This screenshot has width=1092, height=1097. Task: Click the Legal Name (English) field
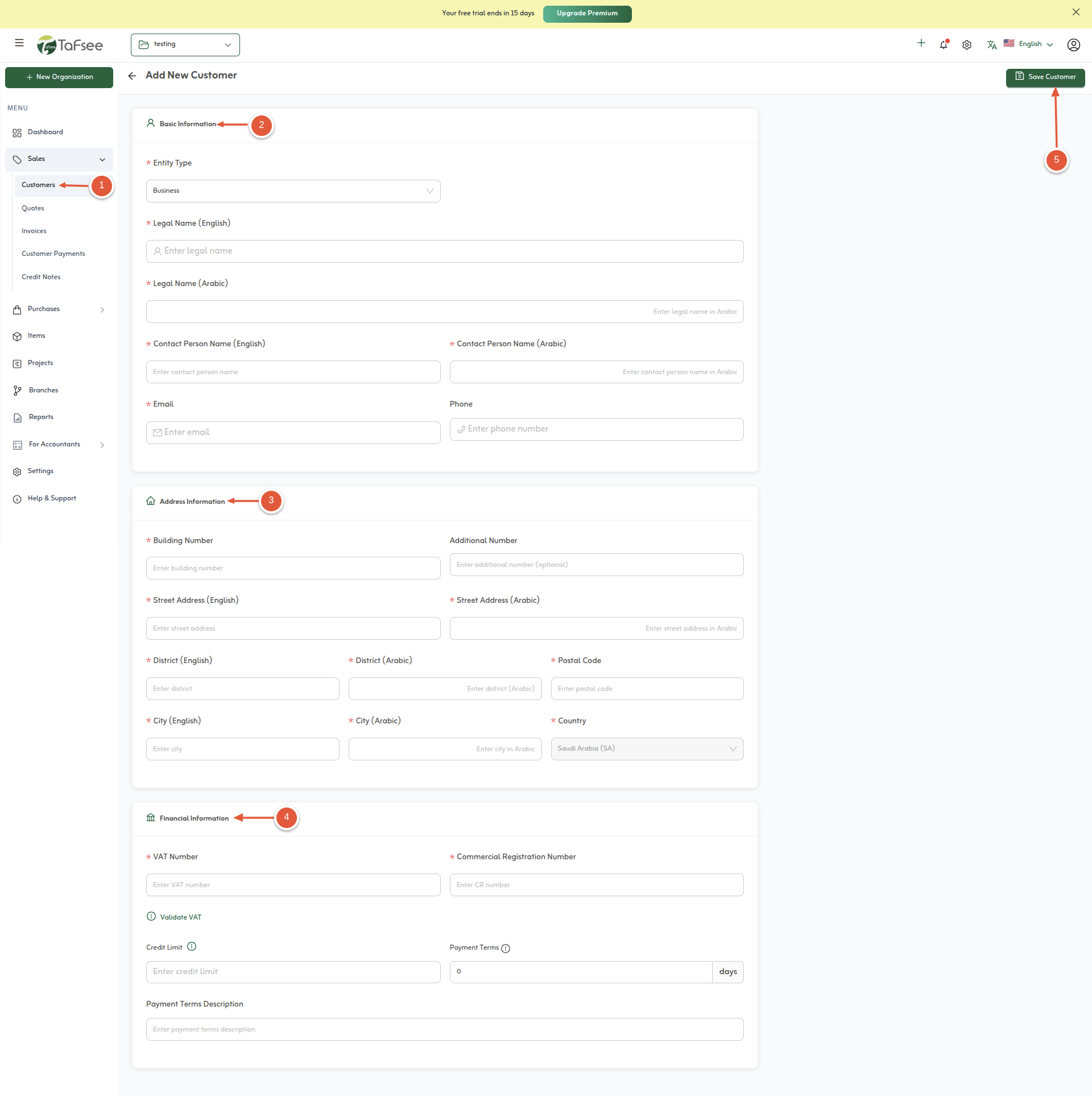click(445, 251)
